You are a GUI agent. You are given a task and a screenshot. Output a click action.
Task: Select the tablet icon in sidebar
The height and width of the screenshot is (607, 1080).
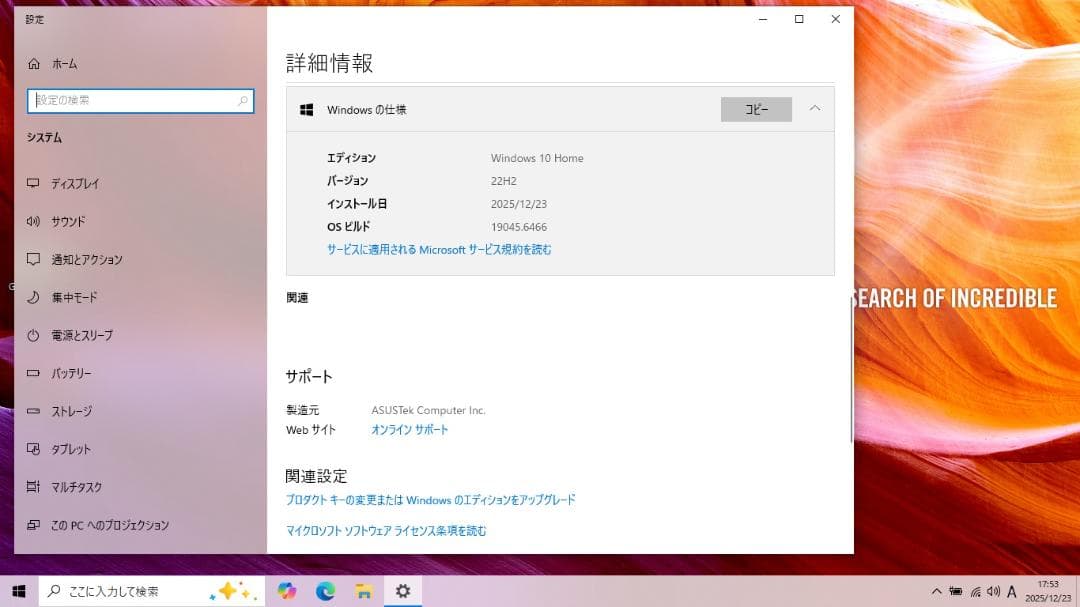(33, 449)
